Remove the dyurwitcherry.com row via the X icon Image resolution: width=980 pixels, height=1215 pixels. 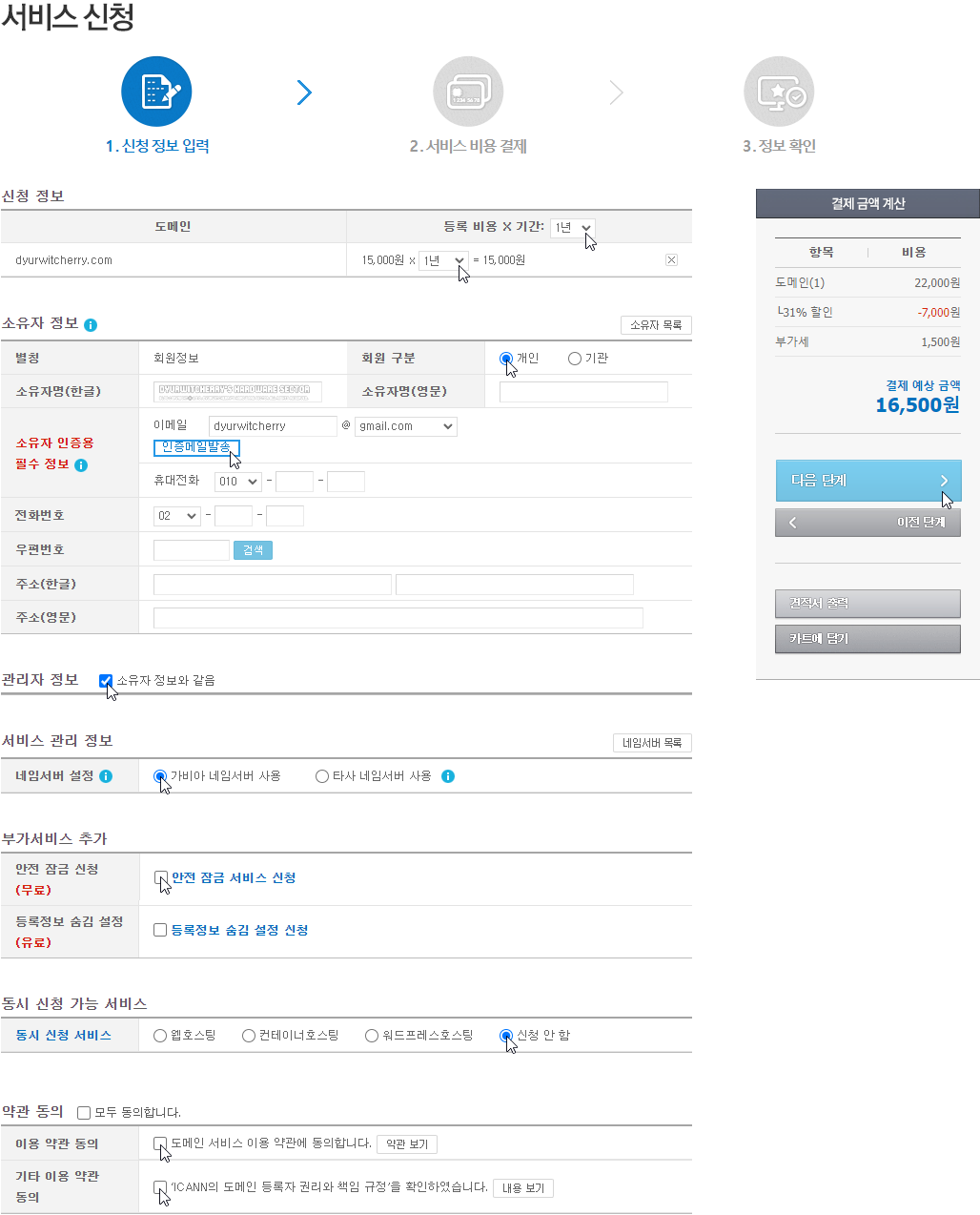671,258
